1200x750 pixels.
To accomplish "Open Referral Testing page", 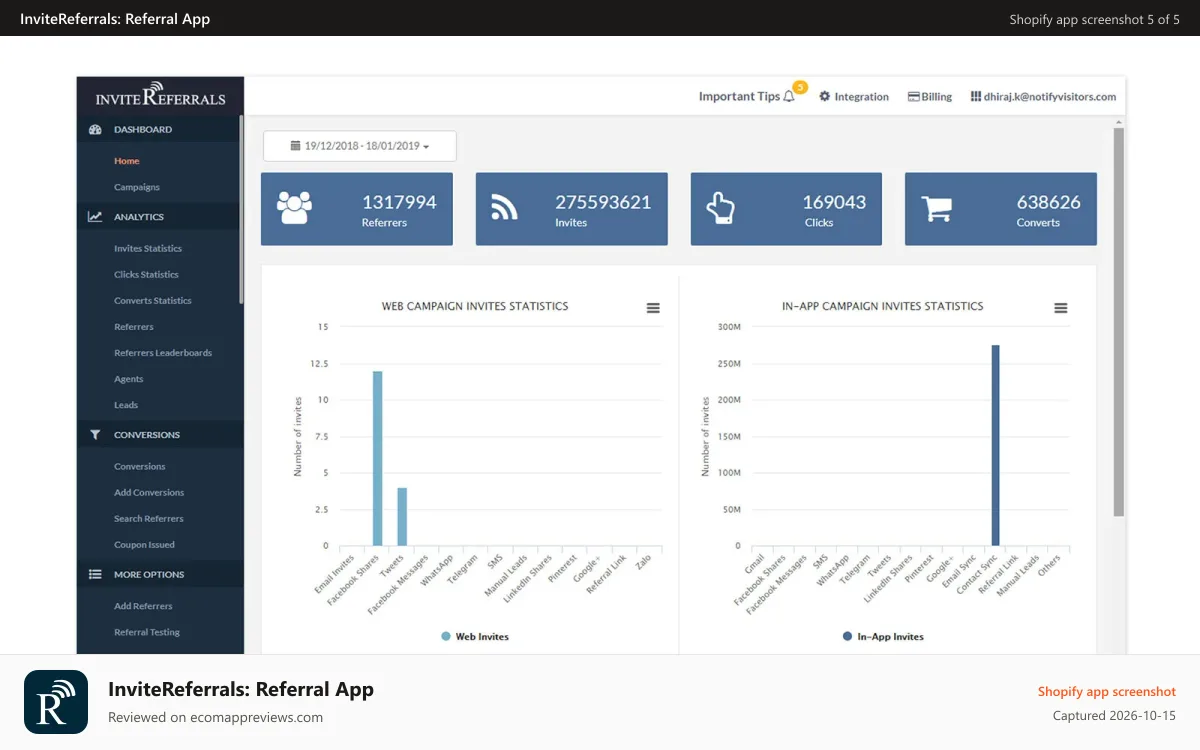I will click(147, 632).
